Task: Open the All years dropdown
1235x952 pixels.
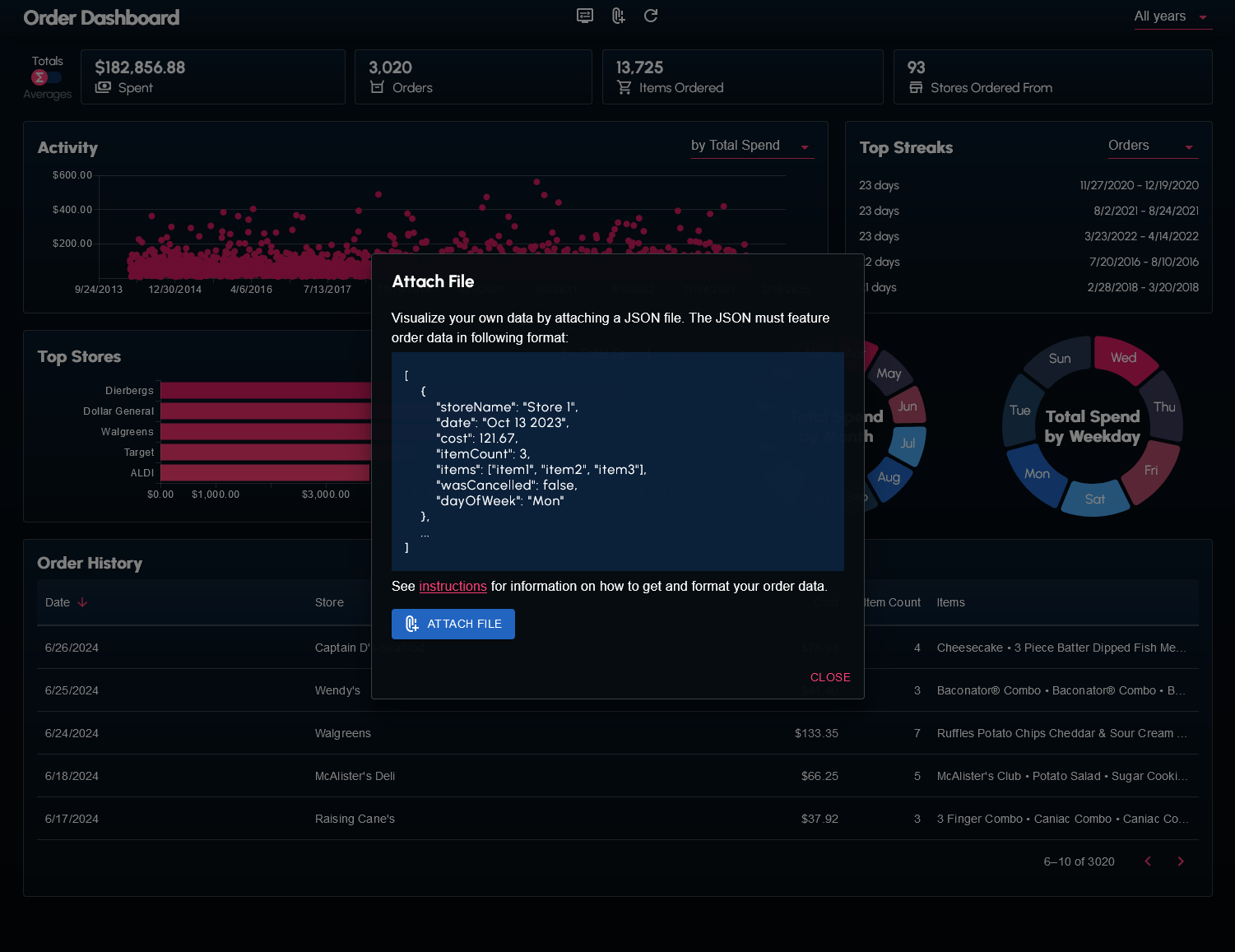Action: coord(1172,16)
